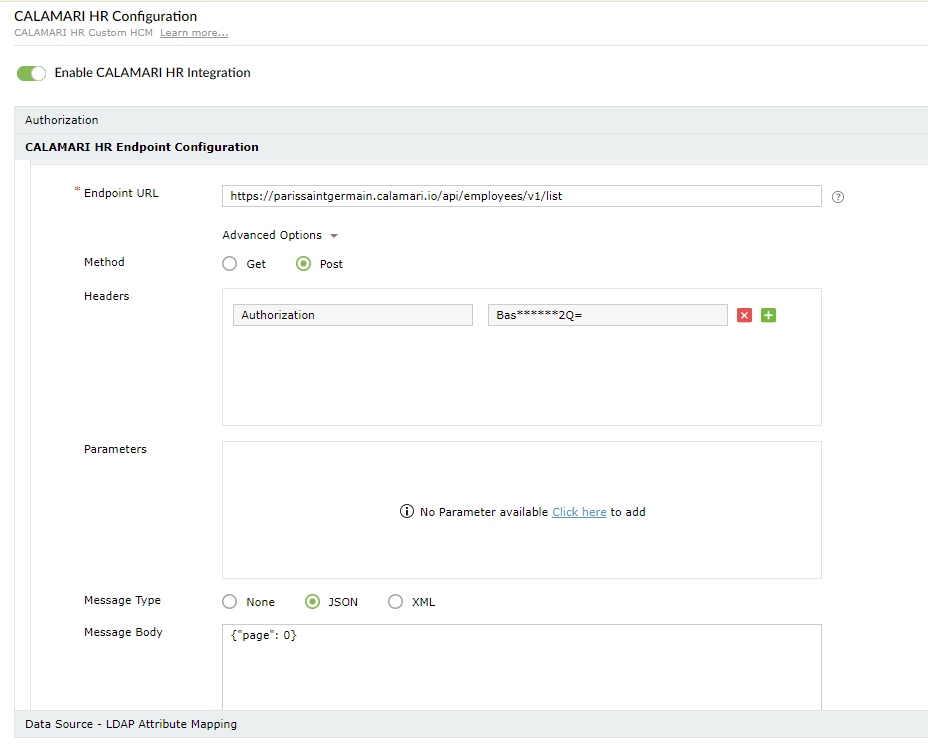This screenshot has height=747, width=928.
Task: Collapse the Advanced Options section
Action: tap(280, 235)
